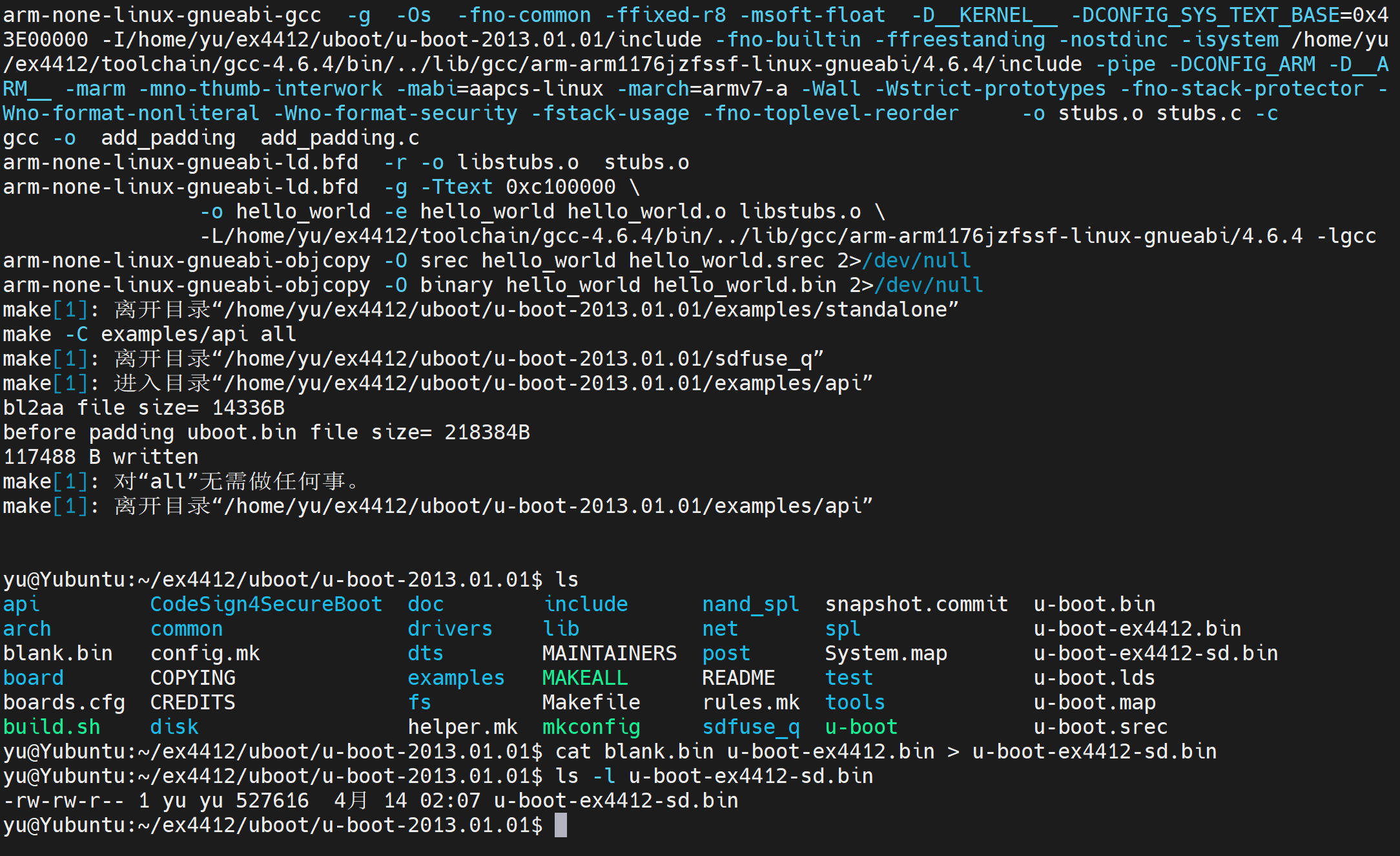Click the u-boot-ex4412-sd.bin entry in the ls listing
This screenshot has height=856, width=1400.
click(1155, 653)
